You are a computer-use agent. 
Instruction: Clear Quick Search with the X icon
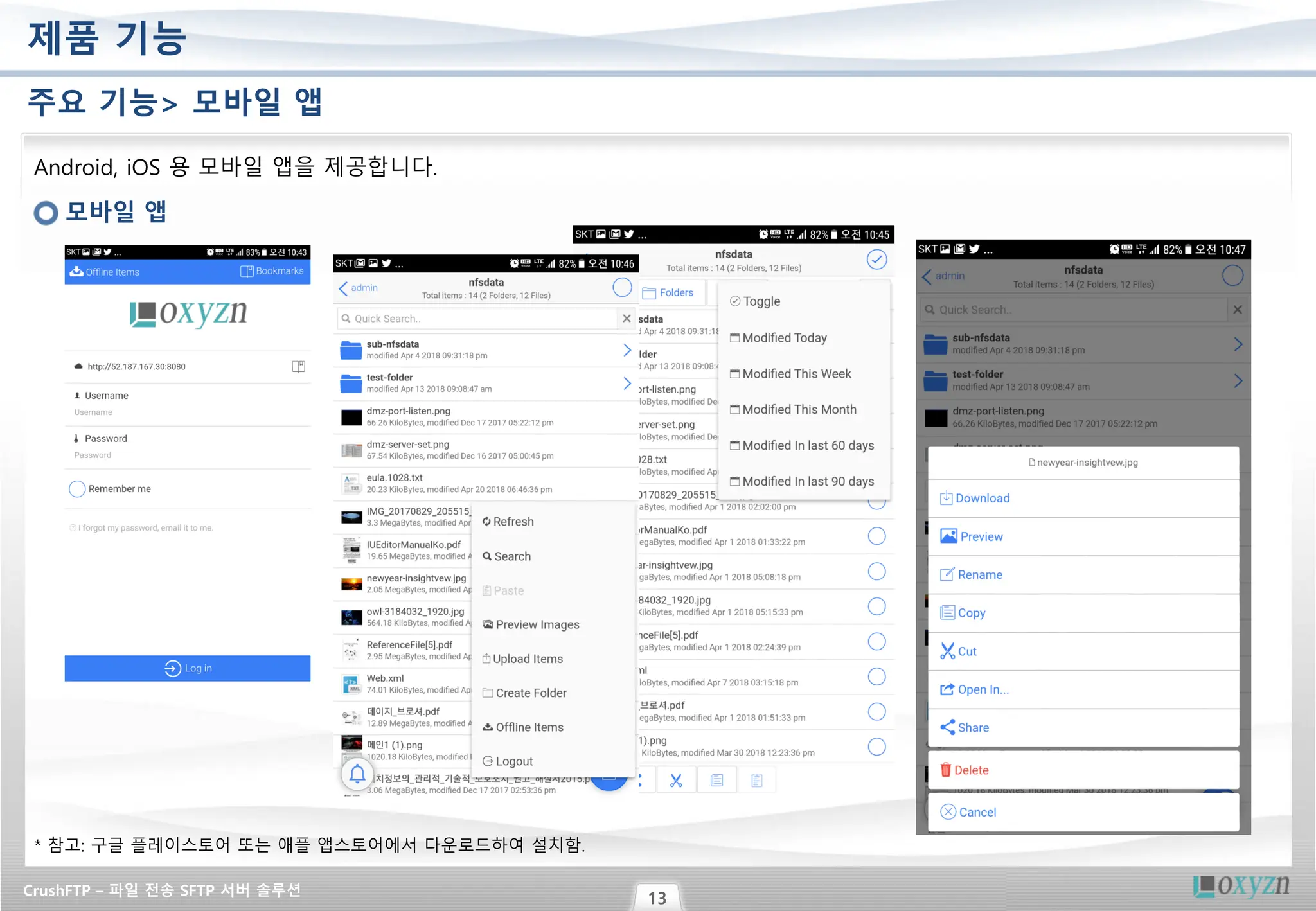(x=627, y=318)
